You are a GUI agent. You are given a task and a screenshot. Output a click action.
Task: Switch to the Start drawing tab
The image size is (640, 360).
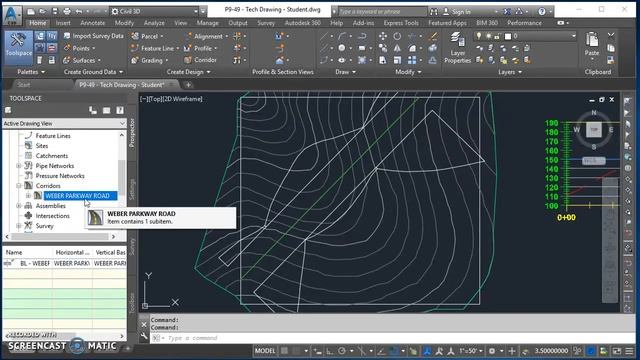point(24,85)
